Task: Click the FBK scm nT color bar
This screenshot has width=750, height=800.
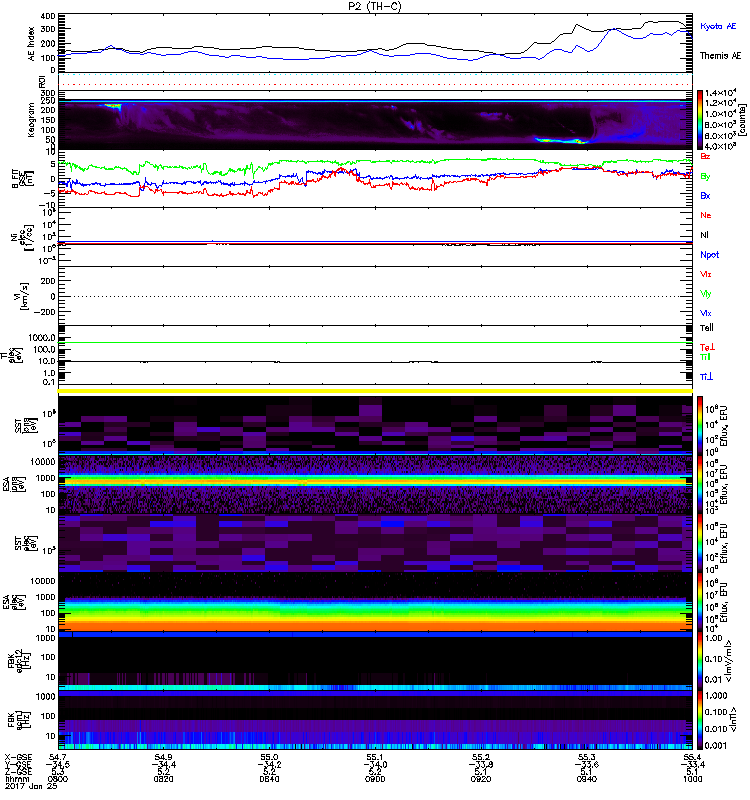Action: (700, 720)
